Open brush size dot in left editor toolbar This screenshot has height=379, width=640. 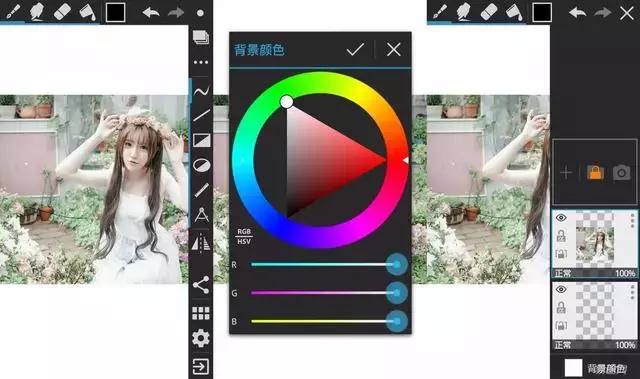[200, 13]
